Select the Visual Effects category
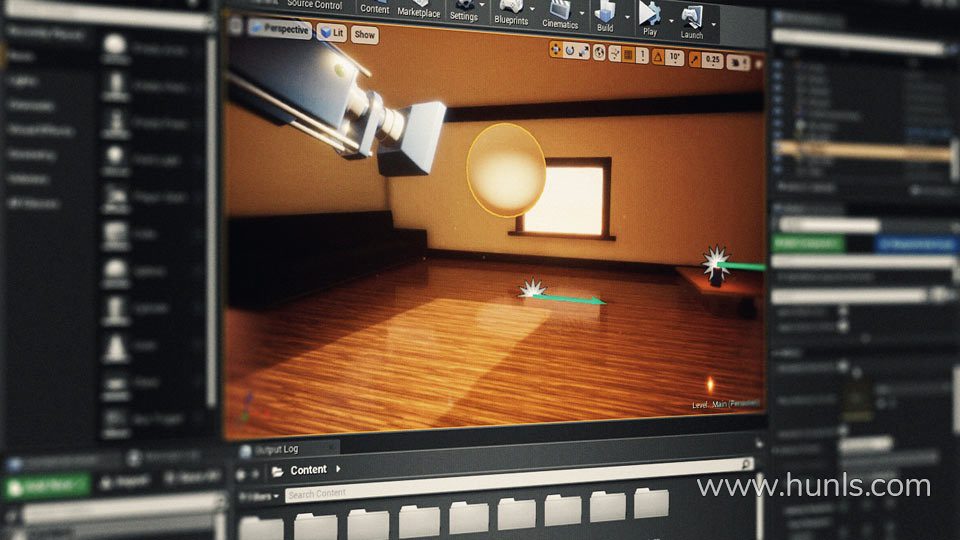Image resolution: width=960 pixels, height=540 pixels. (x=41, y=130)
